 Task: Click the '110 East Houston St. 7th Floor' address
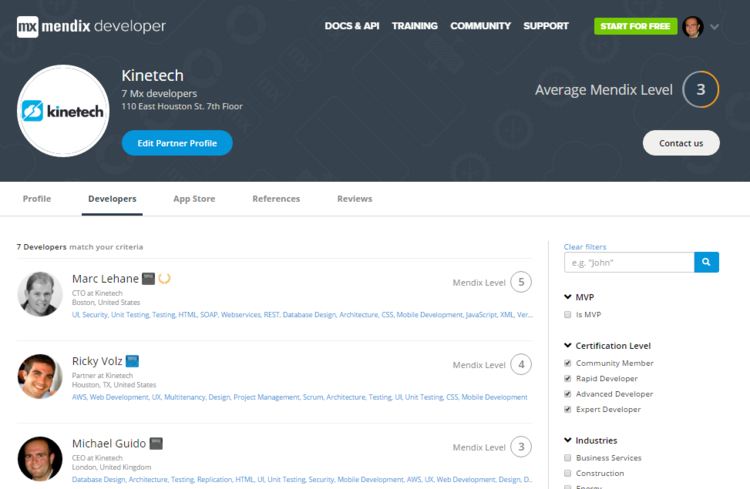tap(182, 106)
